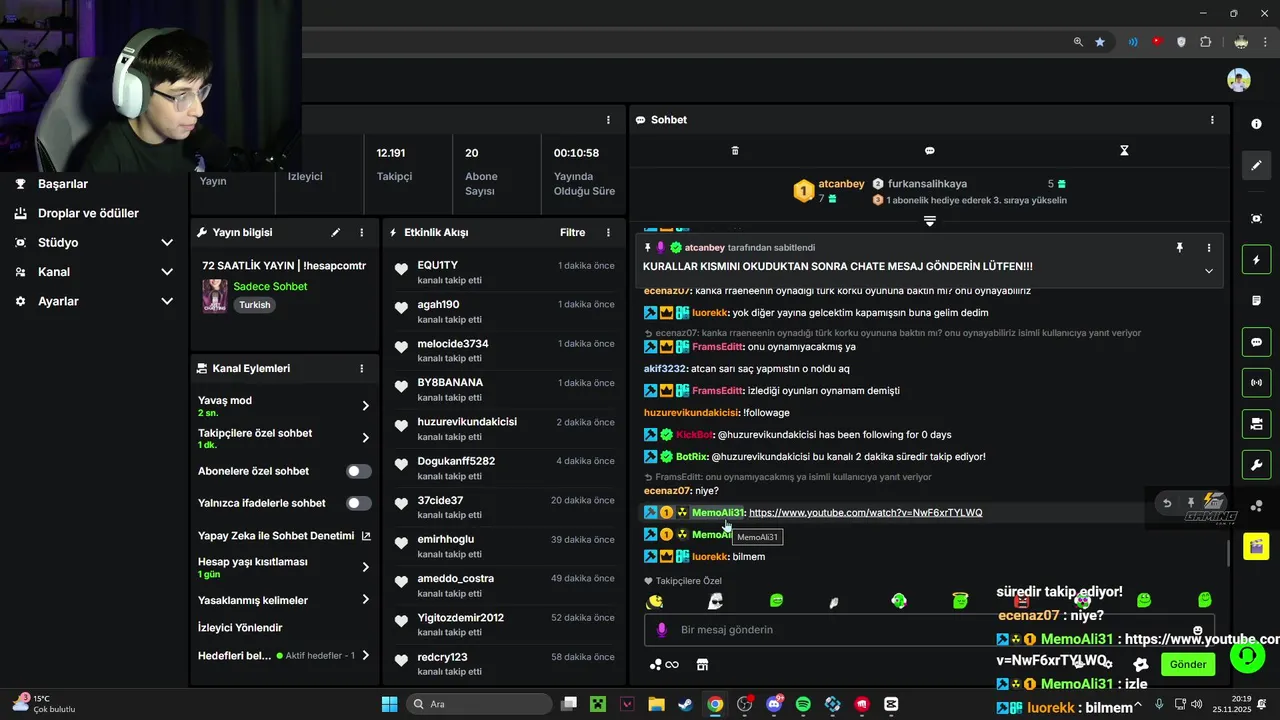
Task: Open the YouTube link from MemoAli31
Action: point(865,513)
